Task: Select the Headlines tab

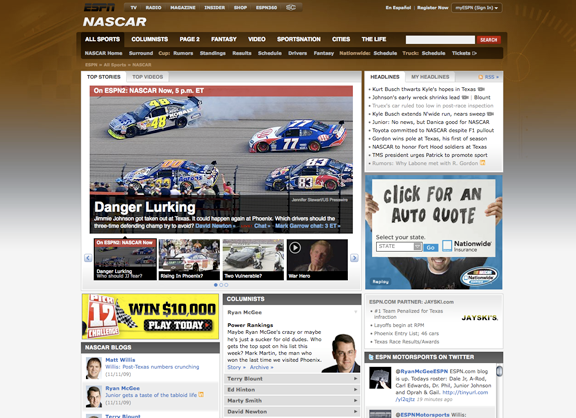Action: pyautogui.click(x=385, y=77)
